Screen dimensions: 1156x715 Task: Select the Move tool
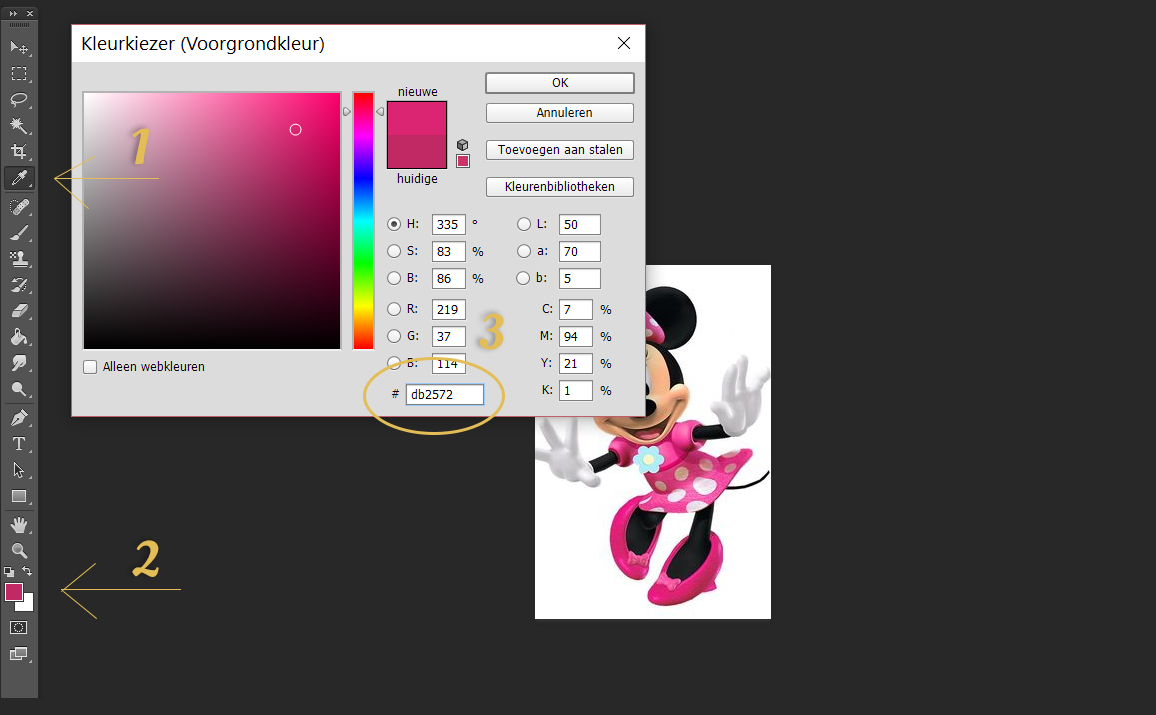click(19, 48)
